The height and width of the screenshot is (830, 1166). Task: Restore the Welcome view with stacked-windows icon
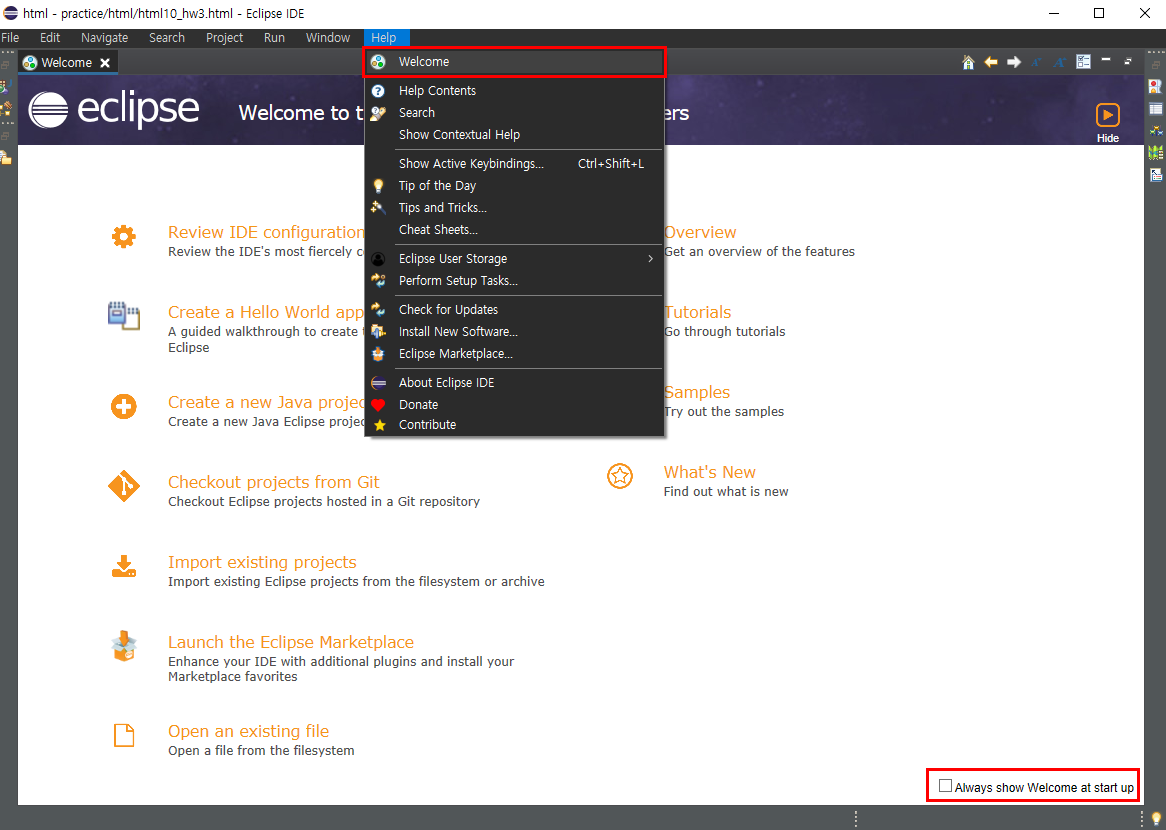[x=1128, y=62]
